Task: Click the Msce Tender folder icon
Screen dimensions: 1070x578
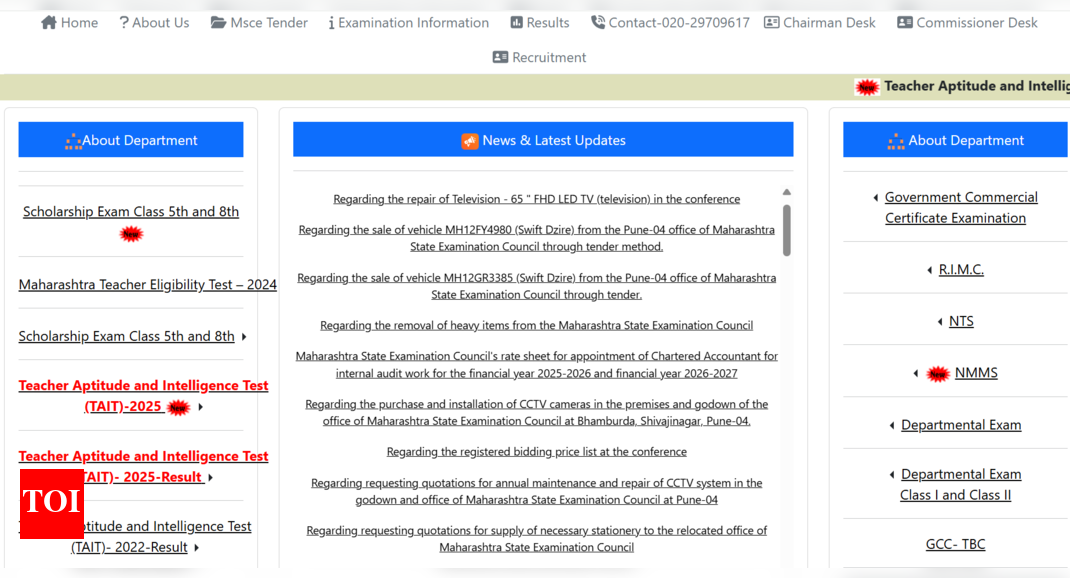Action: (x=218, y=22)
